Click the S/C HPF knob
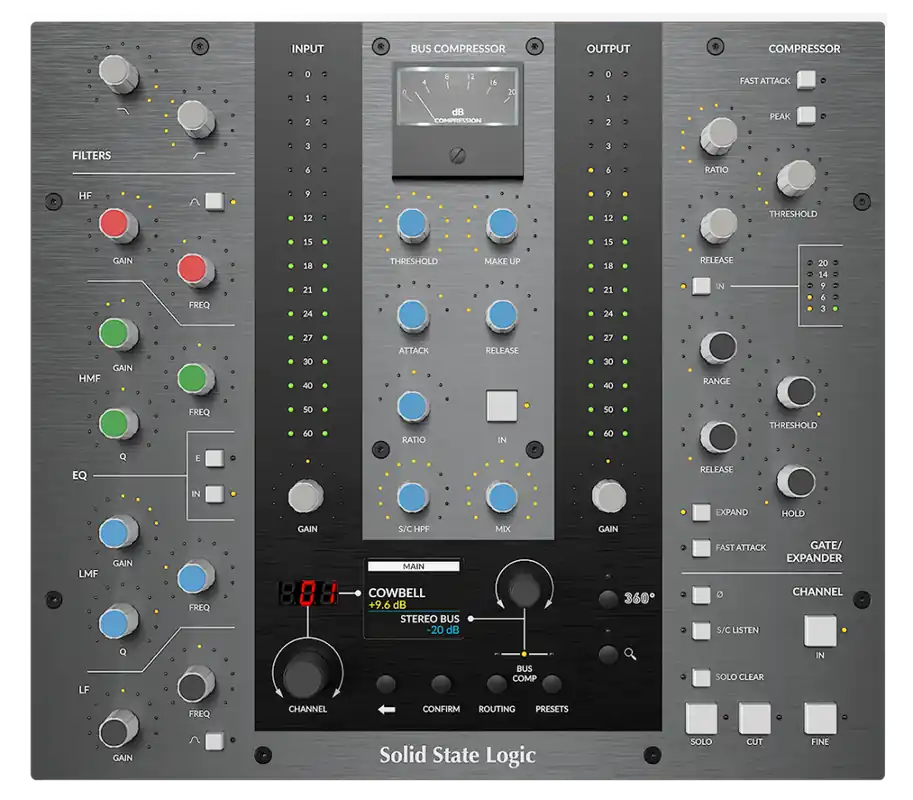Image resolution: width=913 pixels, height=800 pixels. 413,497
